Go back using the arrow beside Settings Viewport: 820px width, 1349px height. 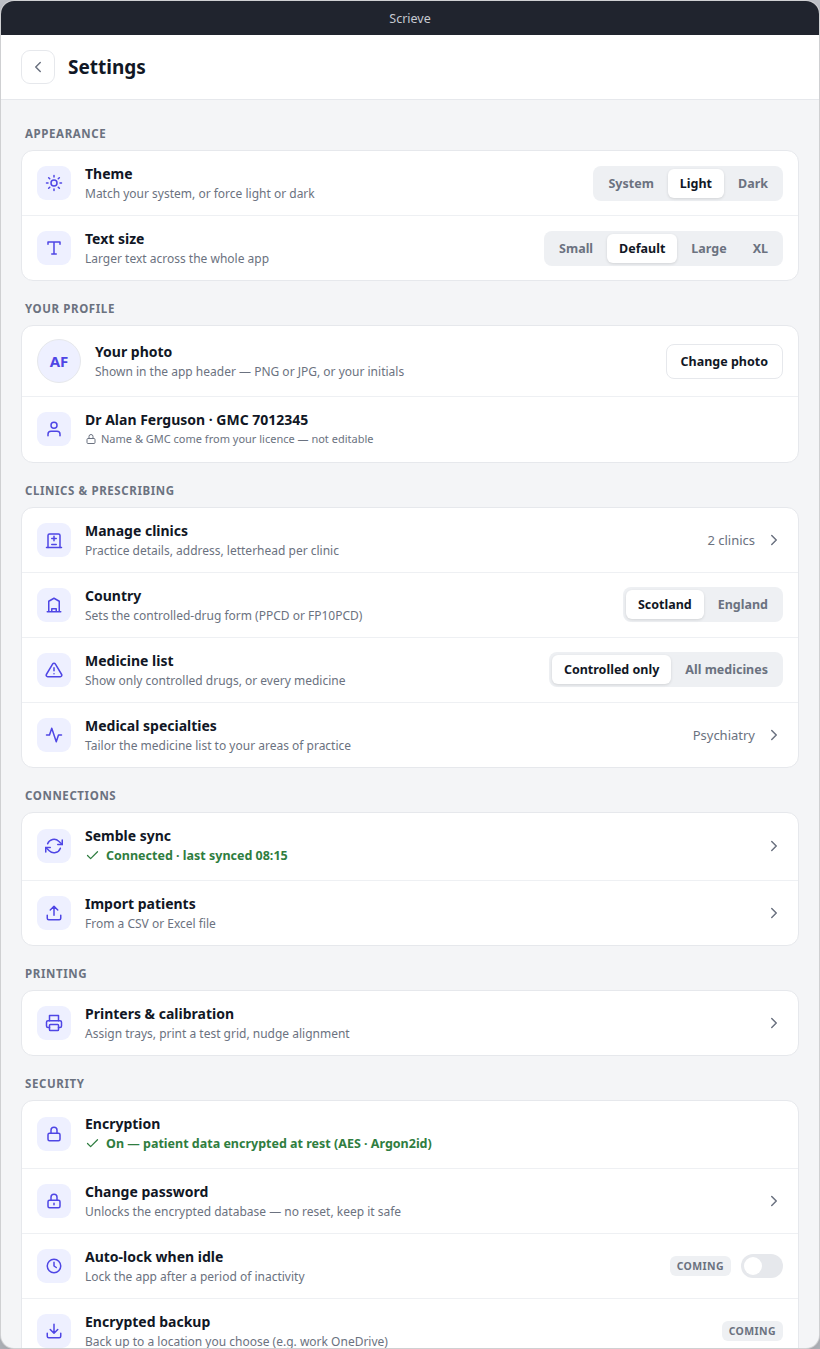tap(38, 67)
